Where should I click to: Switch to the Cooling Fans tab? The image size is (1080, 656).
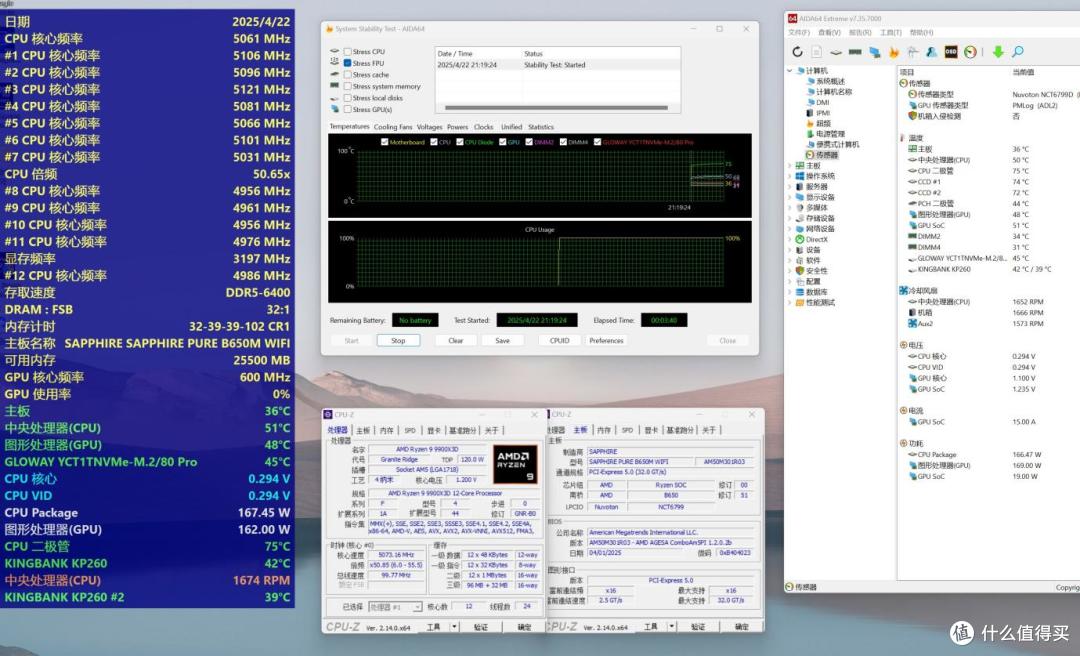point(393,127)
